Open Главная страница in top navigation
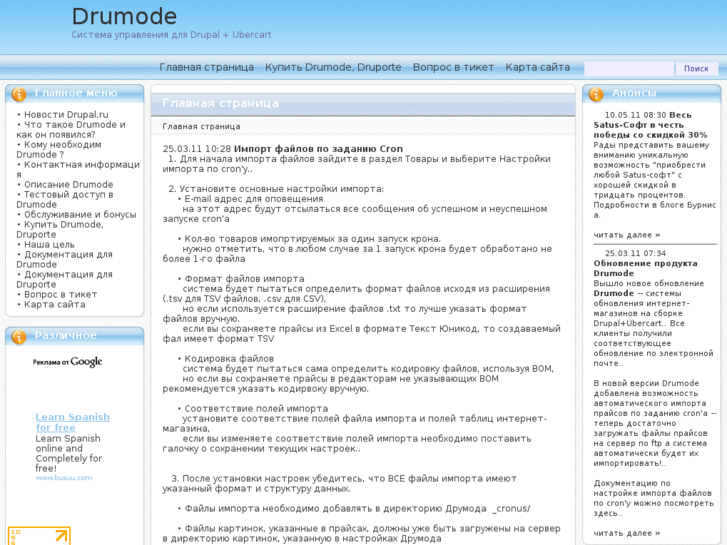The image size is (727, 545). pyautogui.click(x=206, y=67)
